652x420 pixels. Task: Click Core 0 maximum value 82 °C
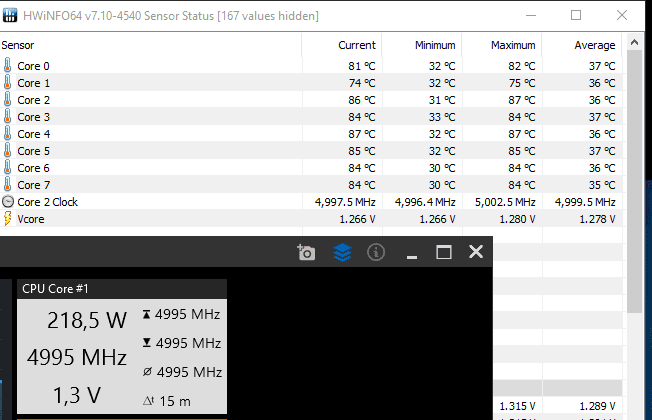coord(522,66)
